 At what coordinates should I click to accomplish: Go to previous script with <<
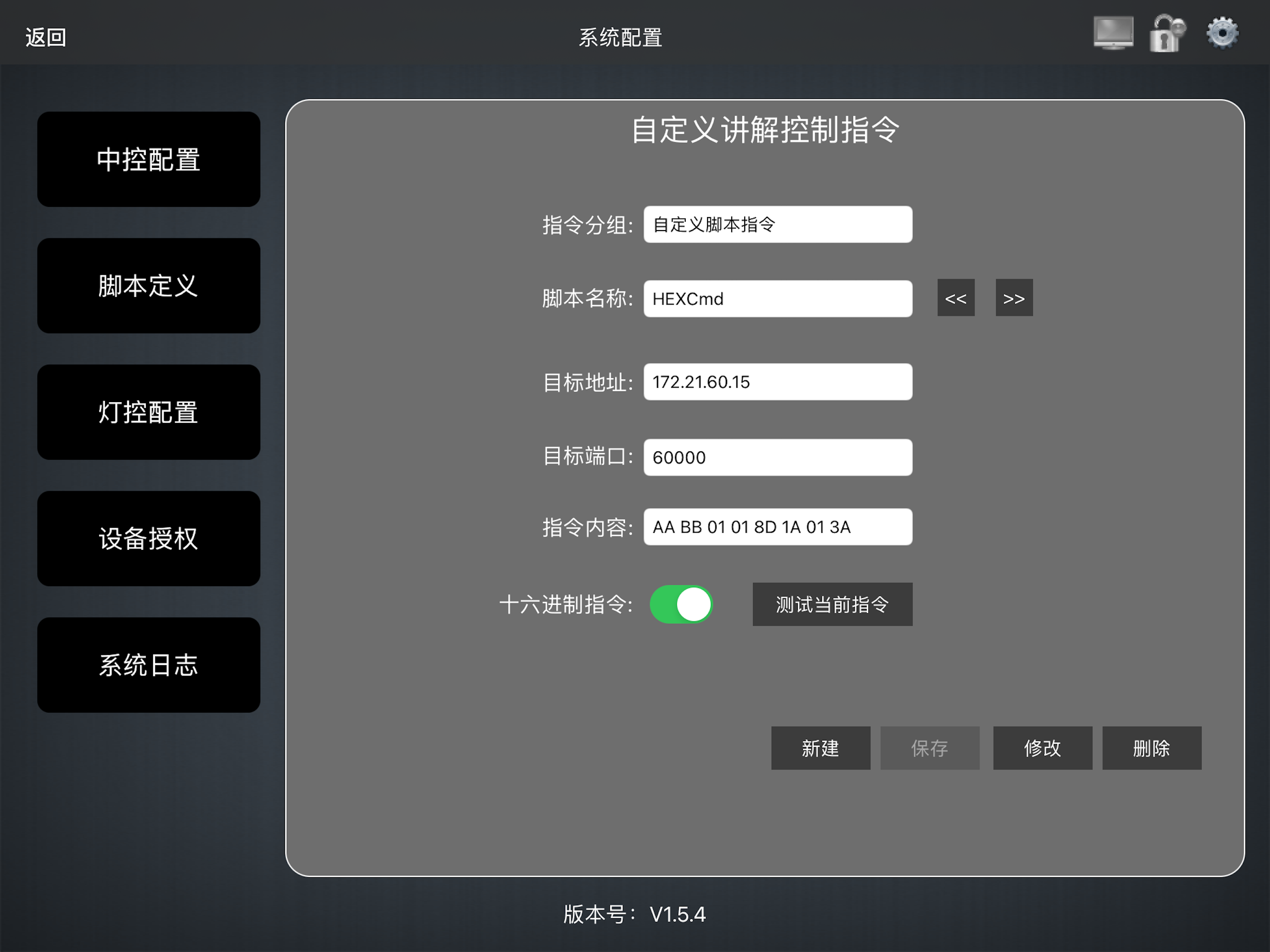click(956, 297)
